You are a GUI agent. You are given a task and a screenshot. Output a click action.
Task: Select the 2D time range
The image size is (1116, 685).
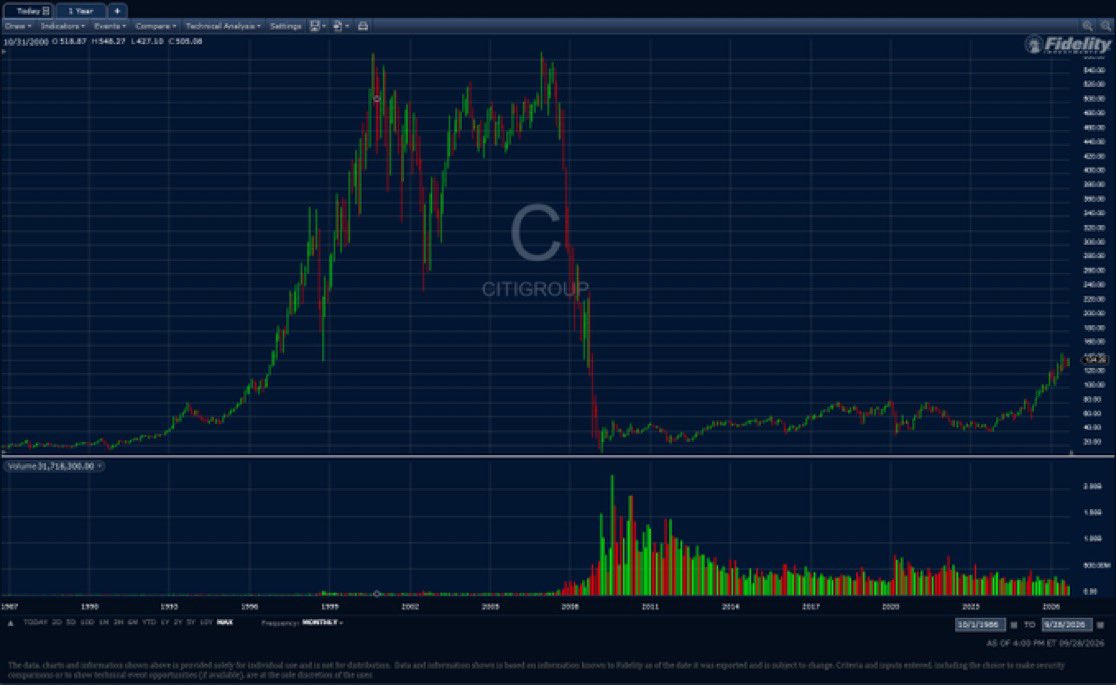pyautogui.click(x=57, y=622)
